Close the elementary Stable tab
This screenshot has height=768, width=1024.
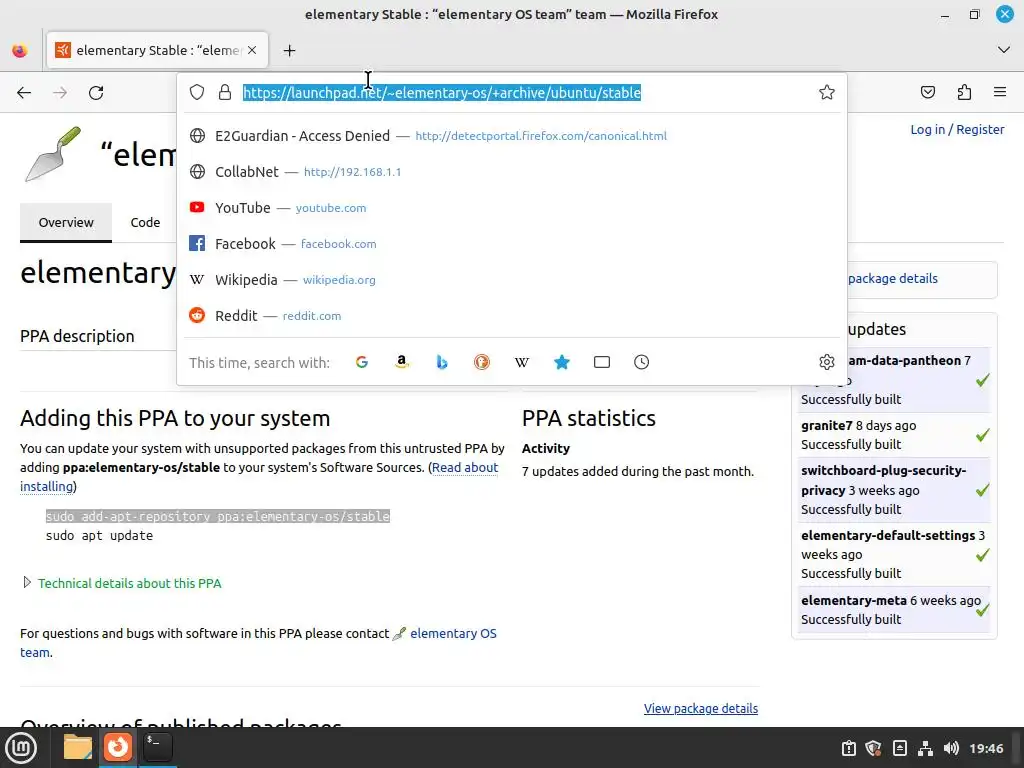[252, 50]
